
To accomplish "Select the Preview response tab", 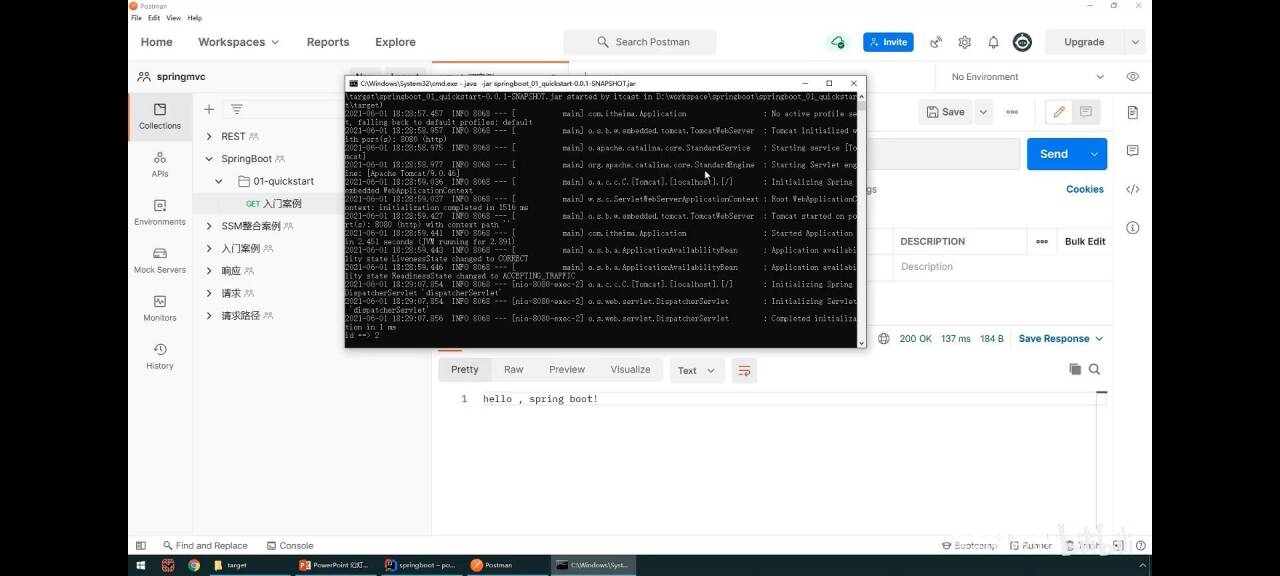I will click(567, 370).
